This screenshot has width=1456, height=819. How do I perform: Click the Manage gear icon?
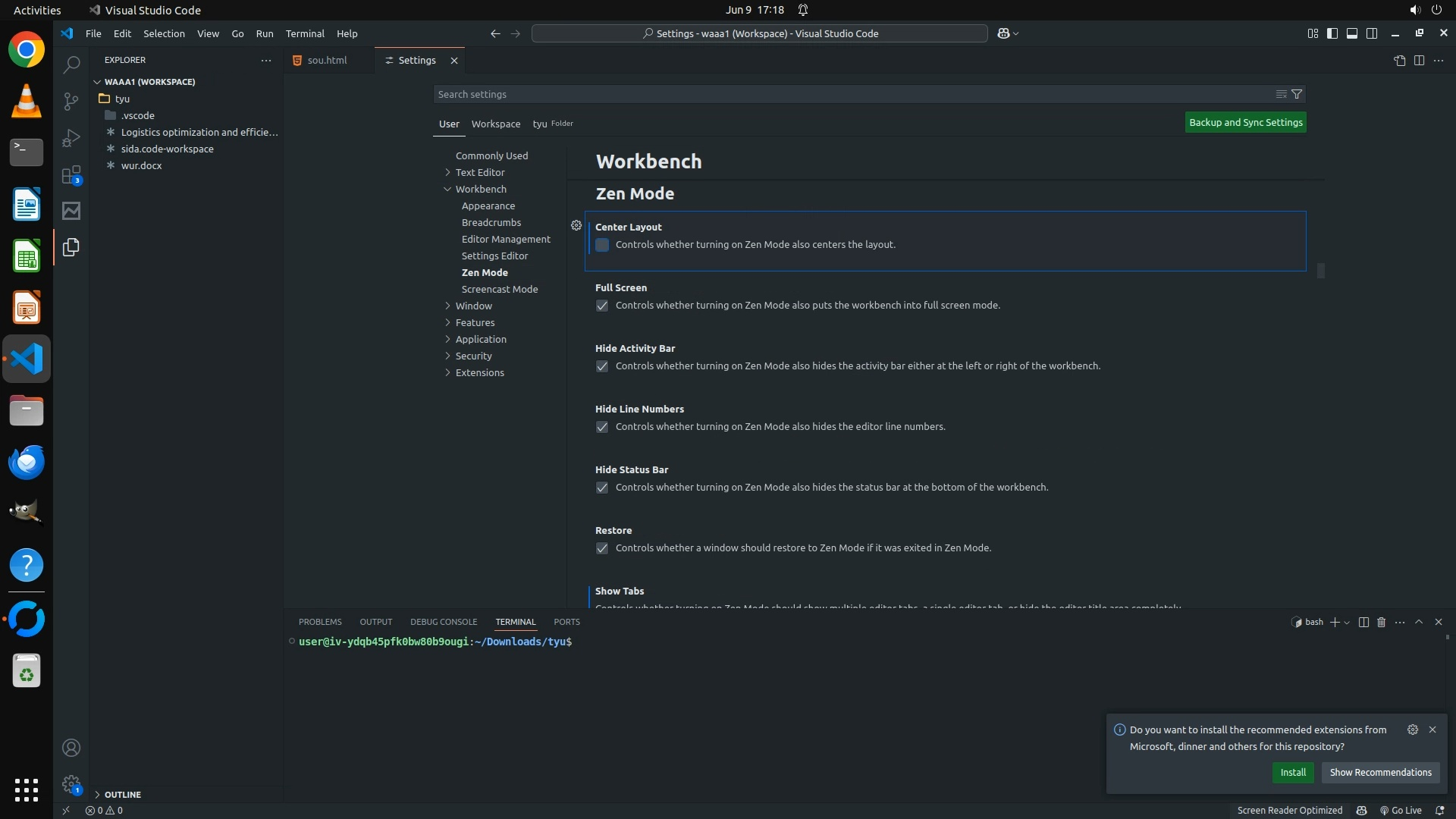[71, 784]
